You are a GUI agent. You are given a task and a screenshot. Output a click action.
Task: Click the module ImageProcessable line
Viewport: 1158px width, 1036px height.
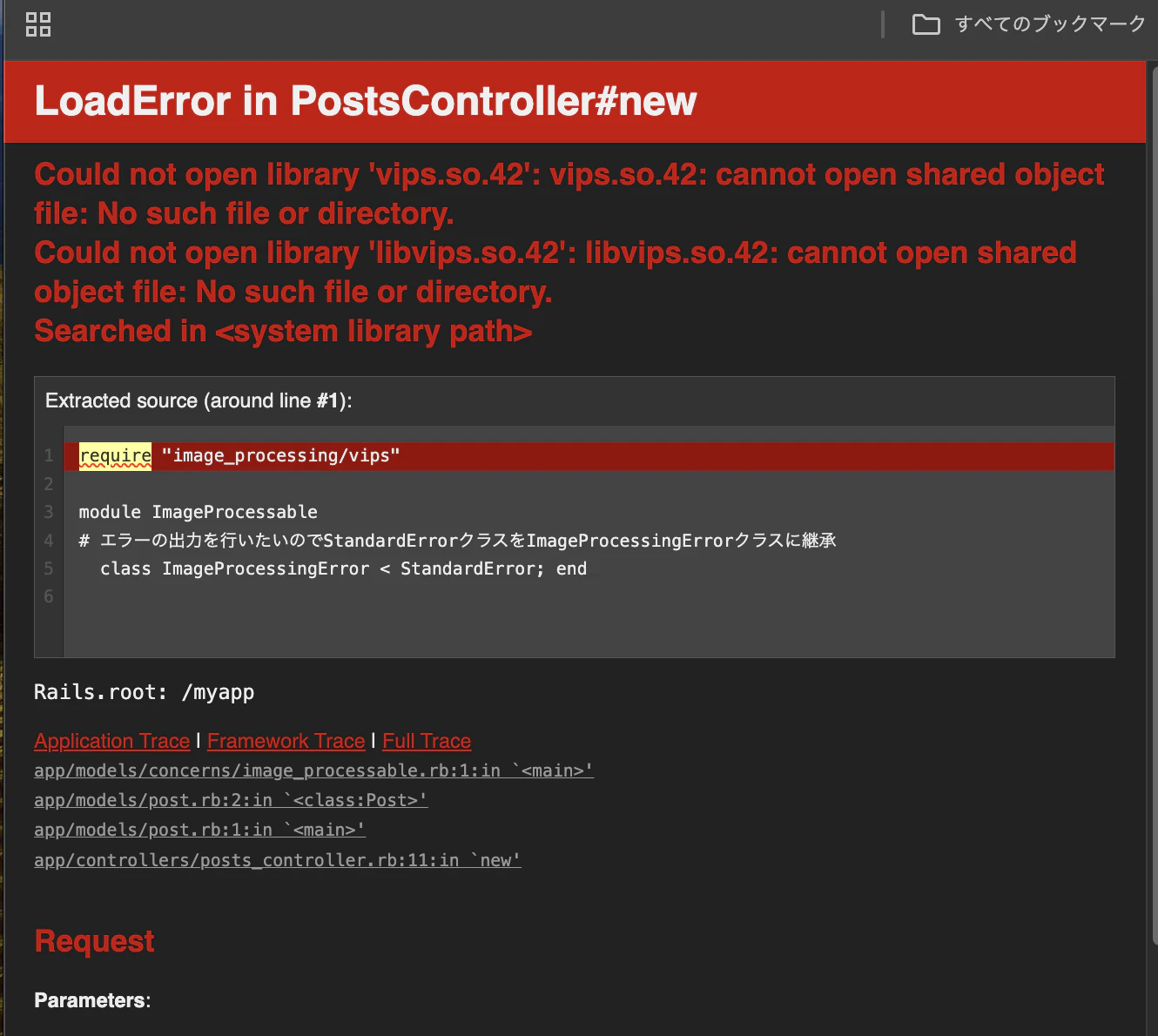[199, 512]
